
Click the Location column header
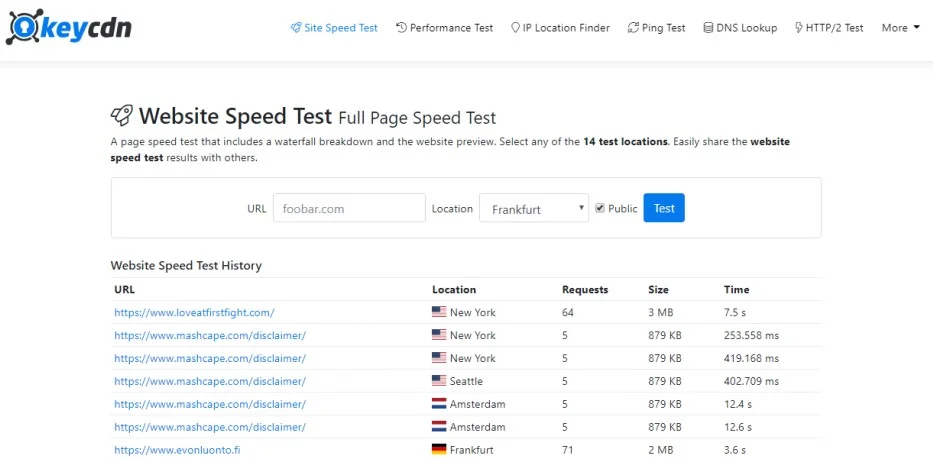pos(454,289)
